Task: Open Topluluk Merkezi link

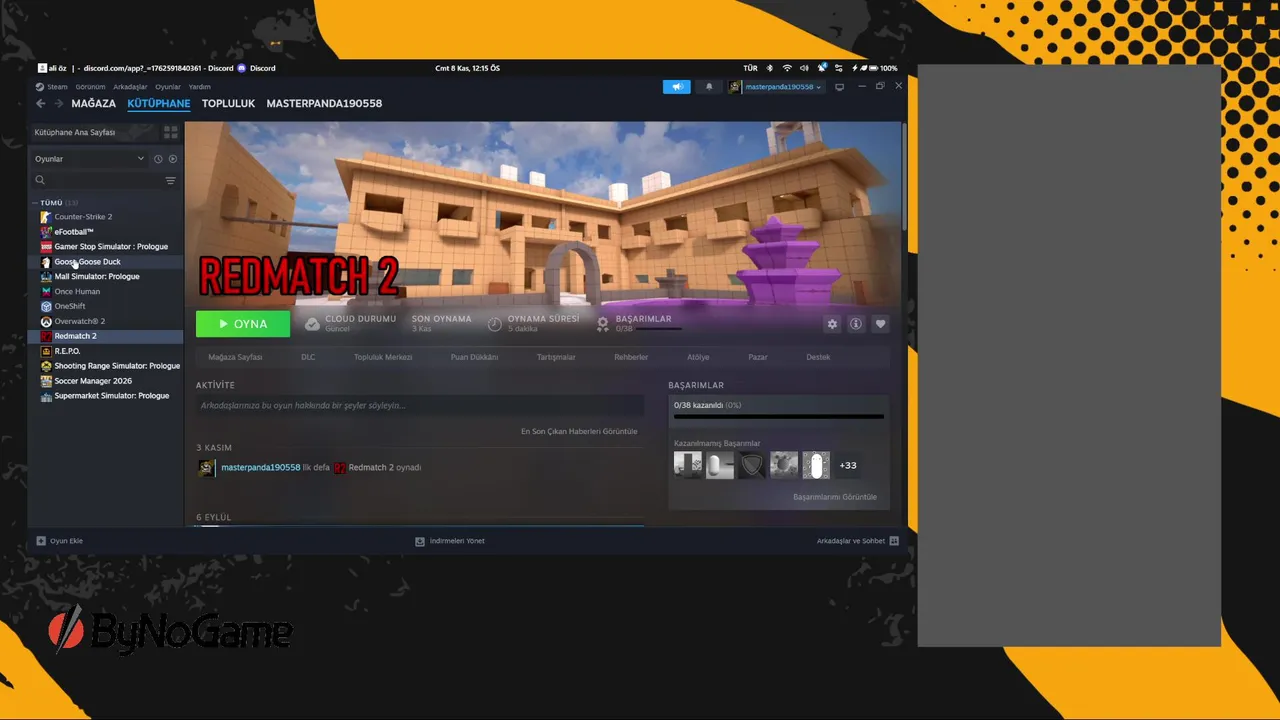Action: pyautogui.click(x=383, y=357)
